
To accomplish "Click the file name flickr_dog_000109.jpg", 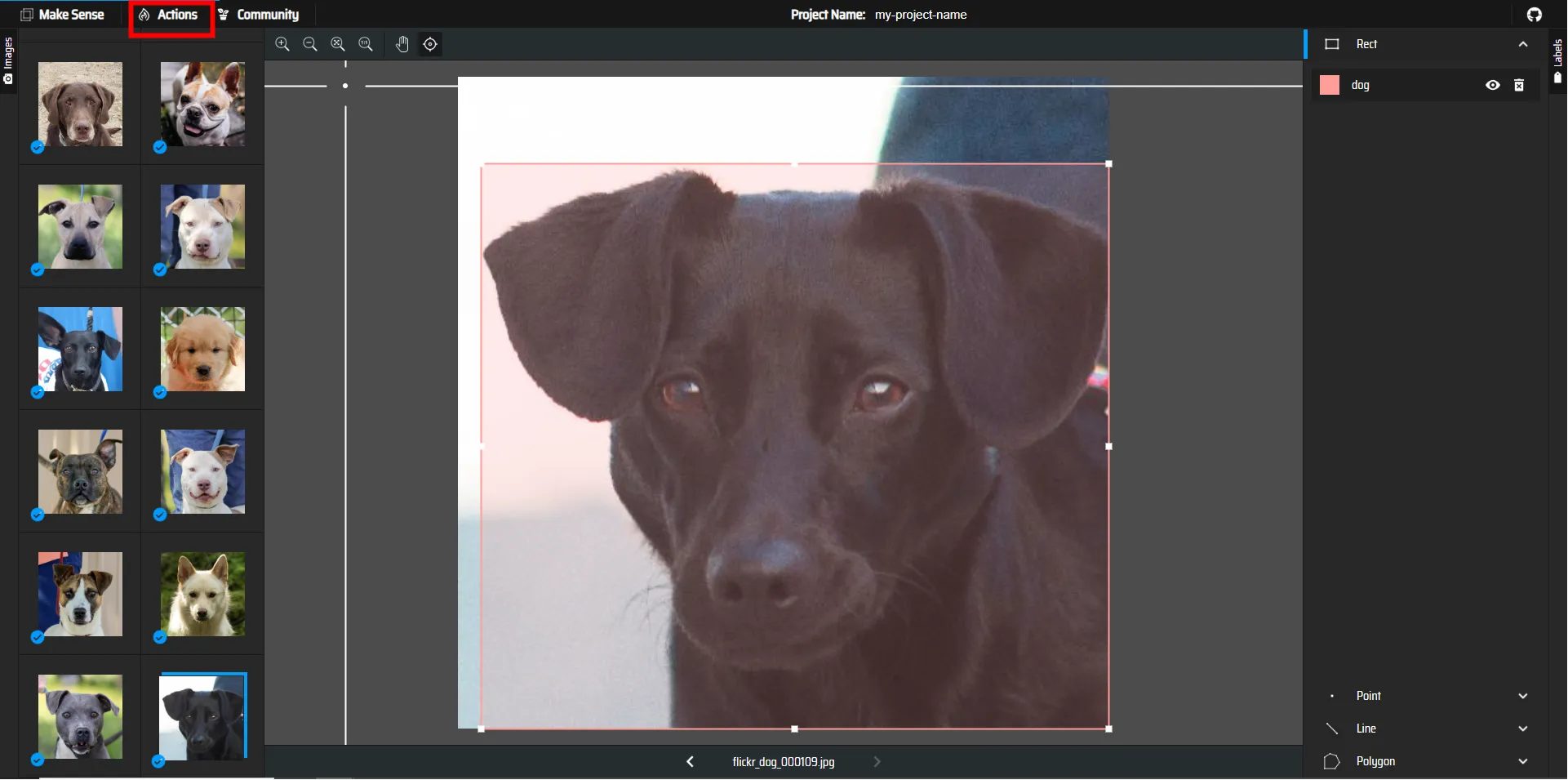I will coord(784,762).
